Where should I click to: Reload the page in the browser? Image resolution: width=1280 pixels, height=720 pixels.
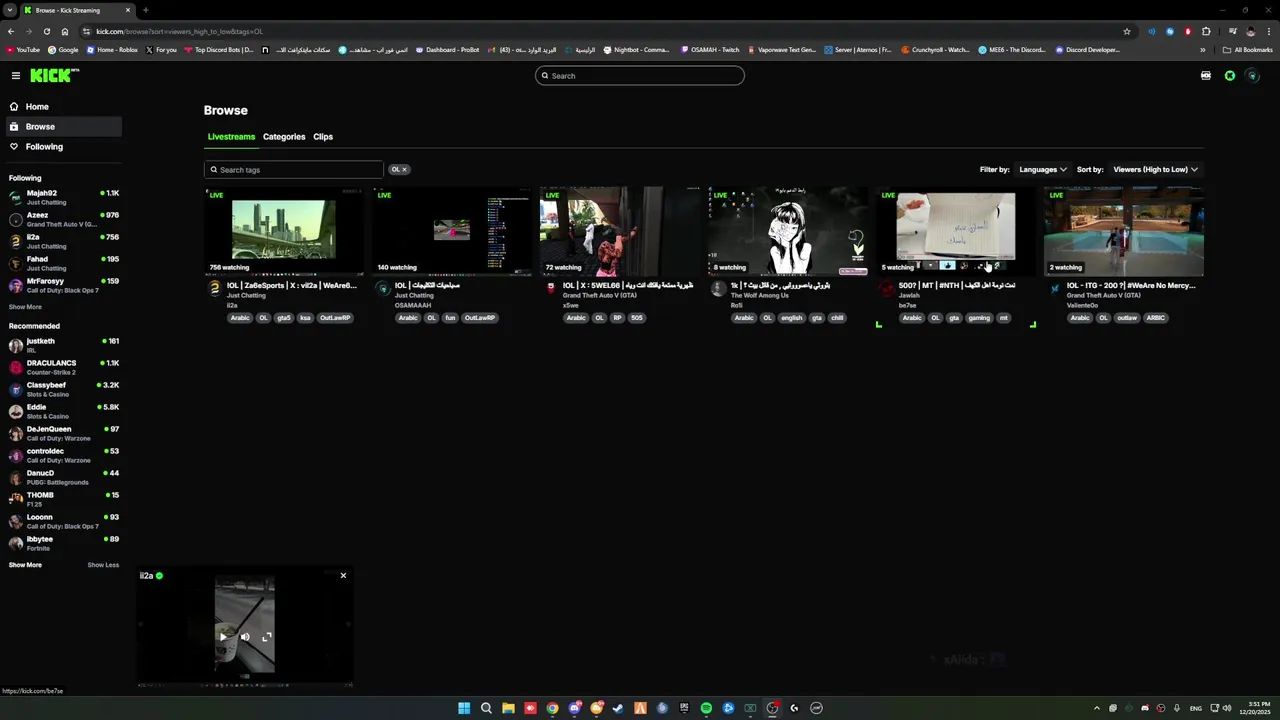point(46,31)
